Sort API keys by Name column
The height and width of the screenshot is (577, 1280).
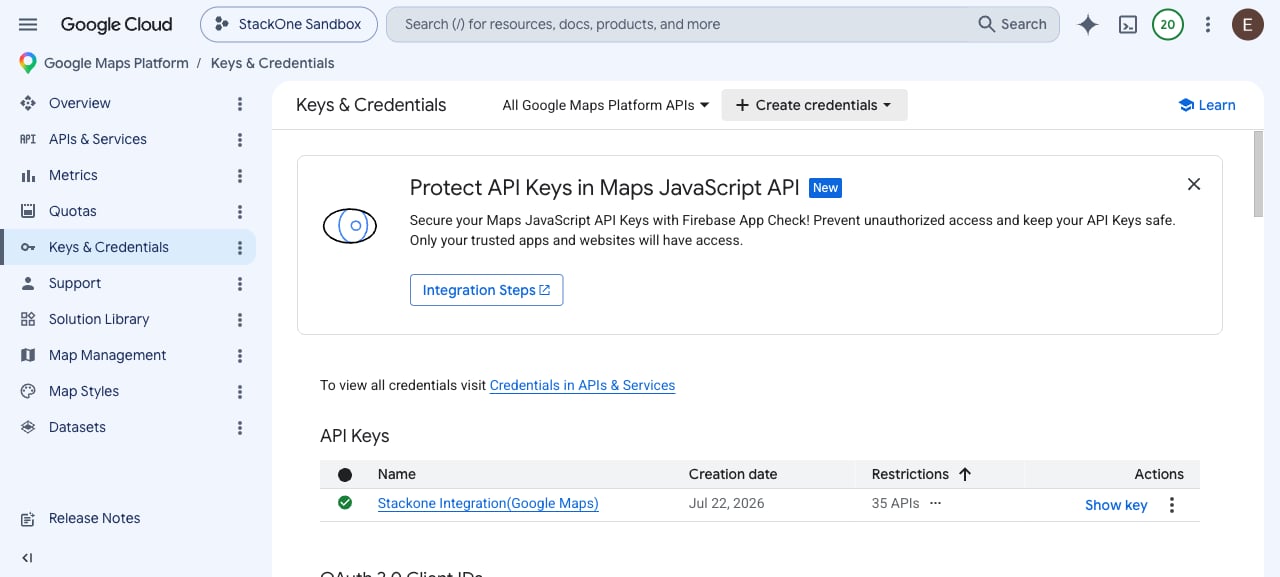[x=397, y=474]
